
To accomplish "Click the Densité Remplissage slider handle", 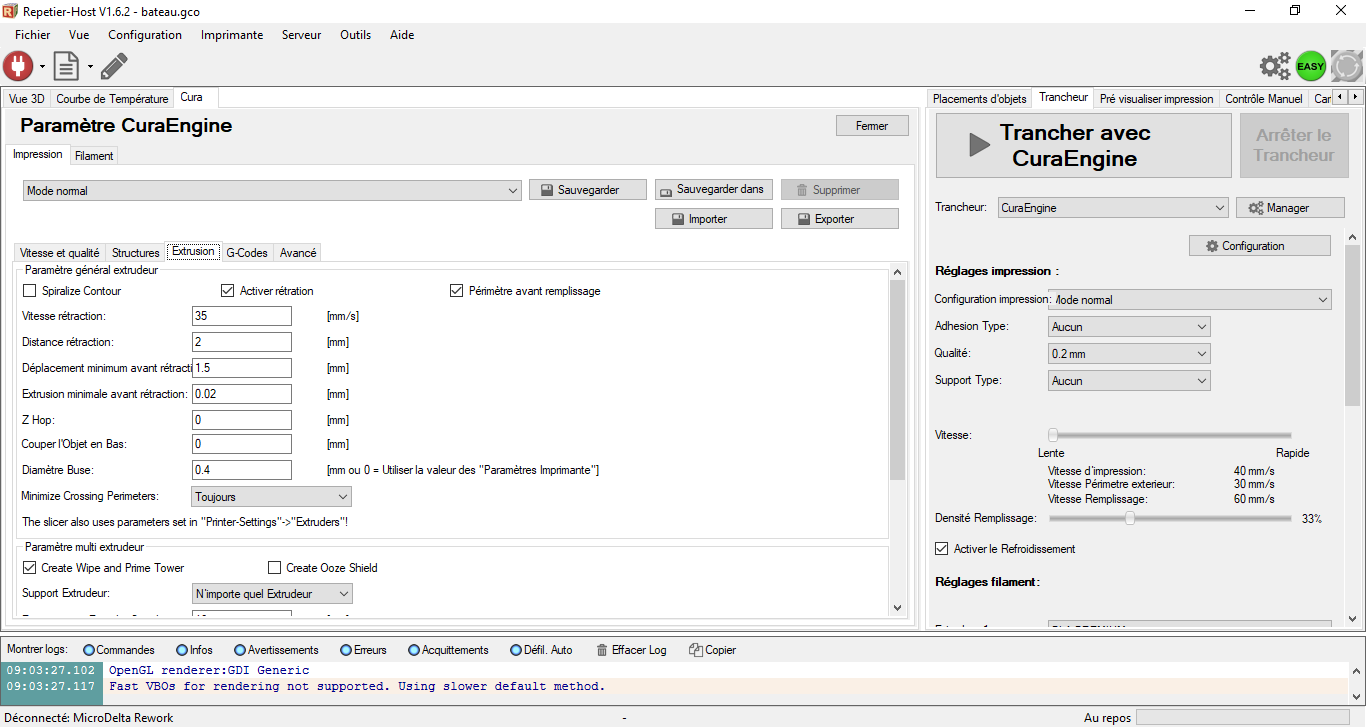I will 1130,519.
